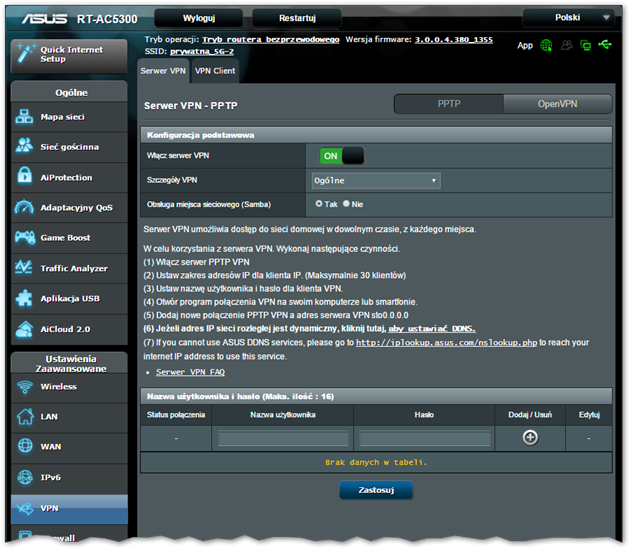Toggle the Włącz serwer VPN switch
This screenshot has width=630, height=550.
342,156
